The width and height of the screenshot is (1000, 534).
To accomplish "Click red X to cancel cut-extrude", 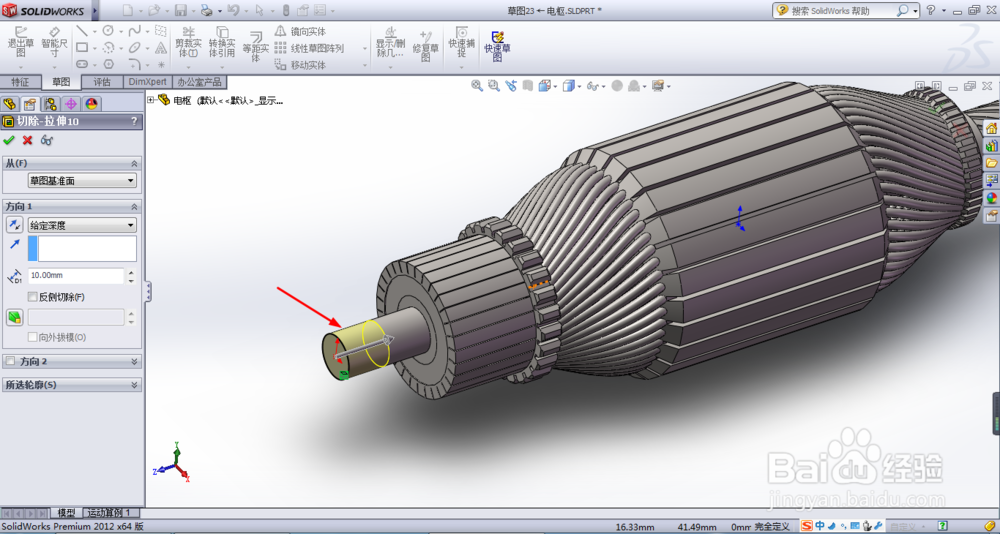I will 27,140.
